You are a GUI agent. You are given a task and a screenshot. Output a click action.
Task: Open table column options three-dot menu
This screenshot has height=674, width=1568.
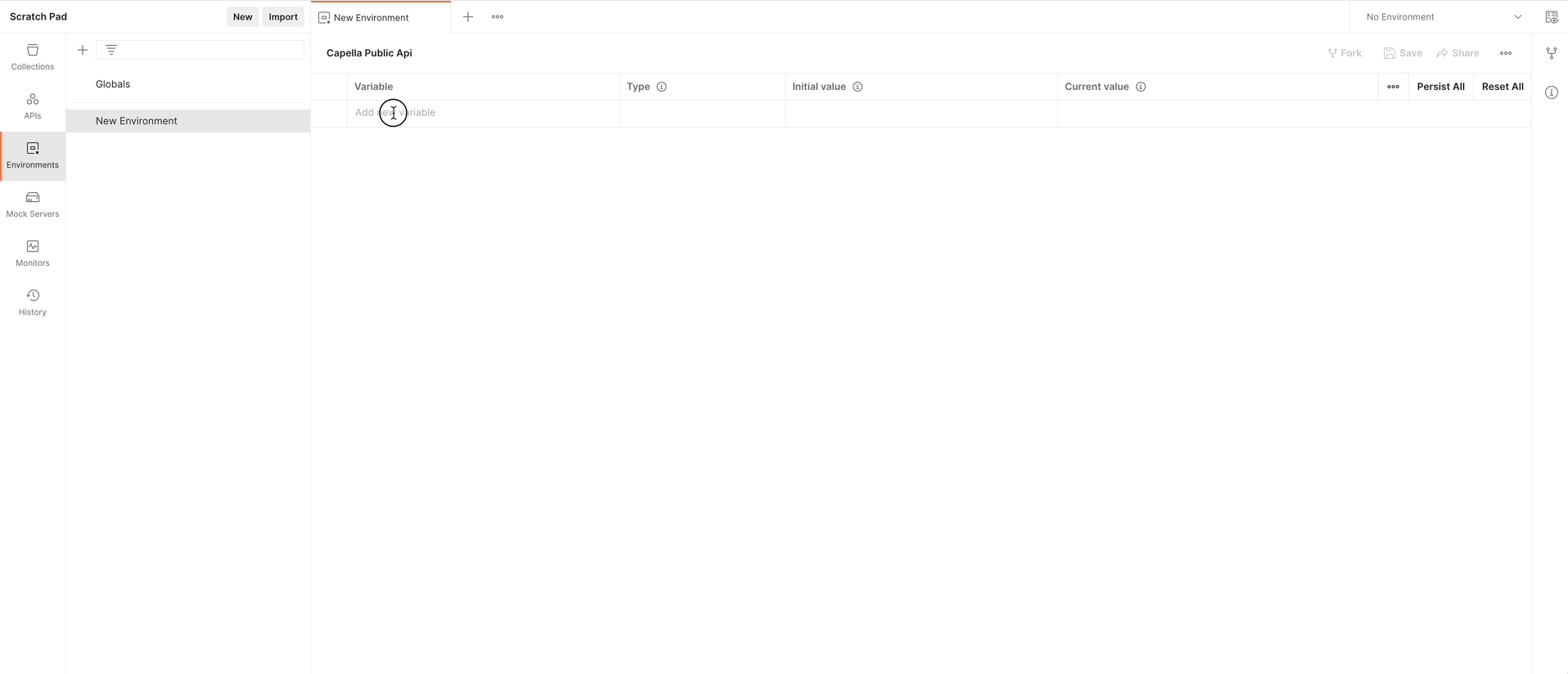pos(1393,87)
